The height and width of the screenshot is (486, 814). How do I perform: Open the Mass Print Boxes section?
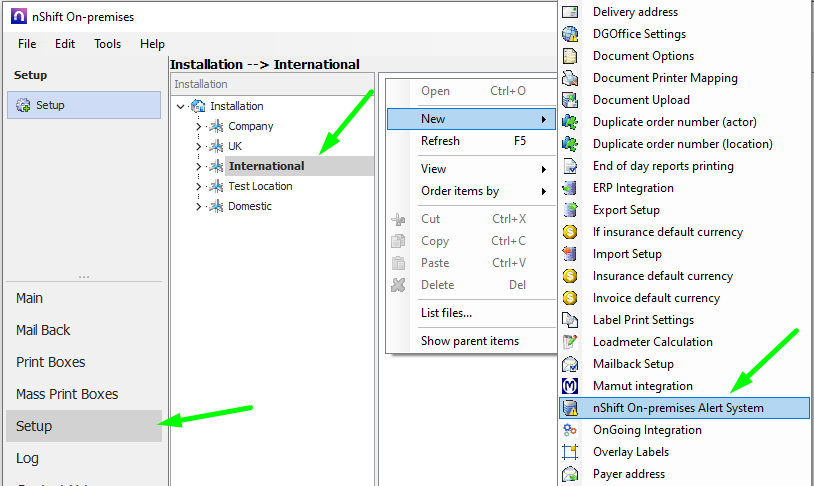pyautogui.click(x=67, y=394)
